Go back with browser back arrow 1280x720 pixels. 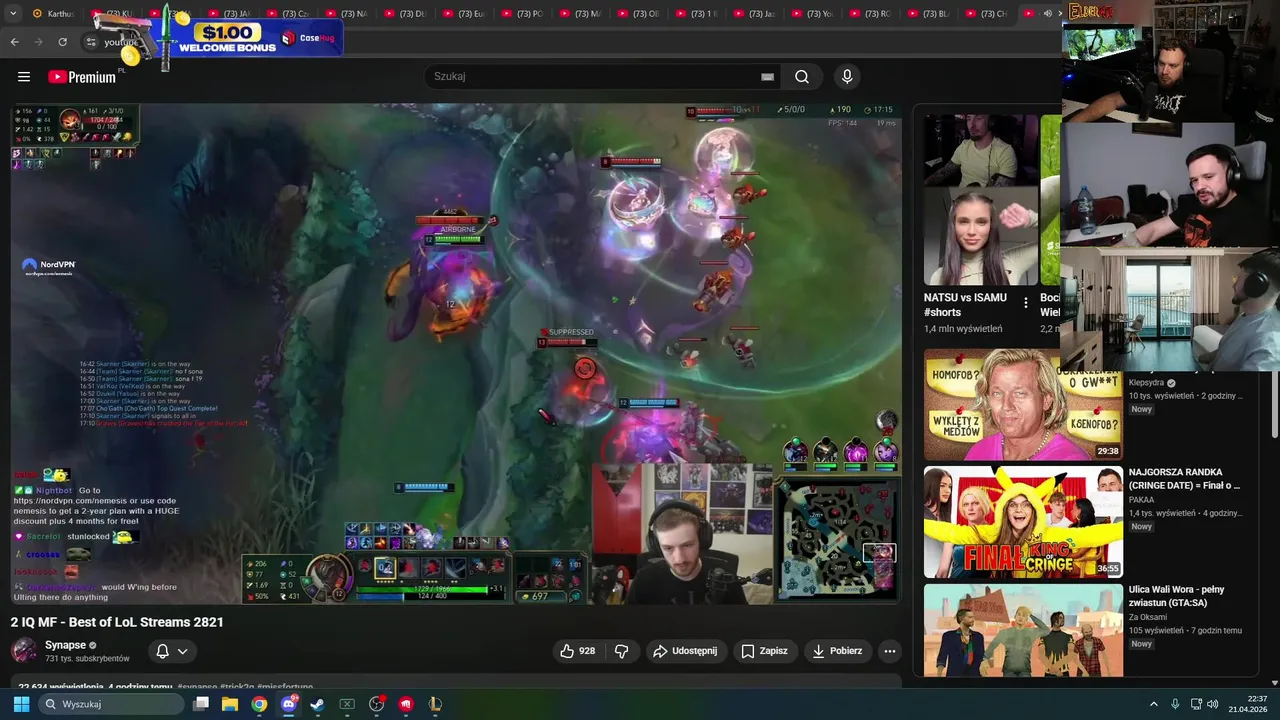(14, 41)
